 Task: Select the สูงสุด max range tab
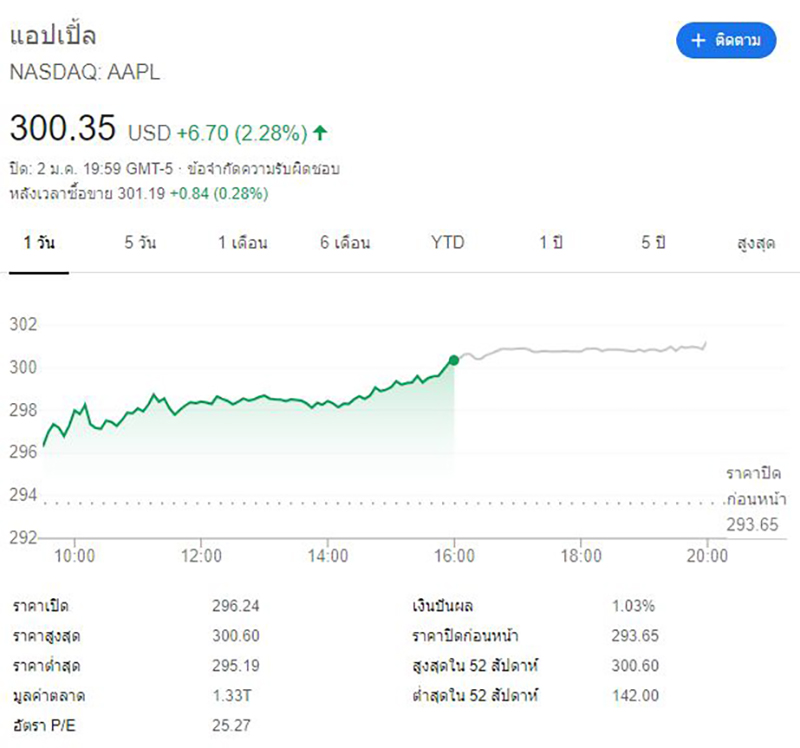coord(756,243)
